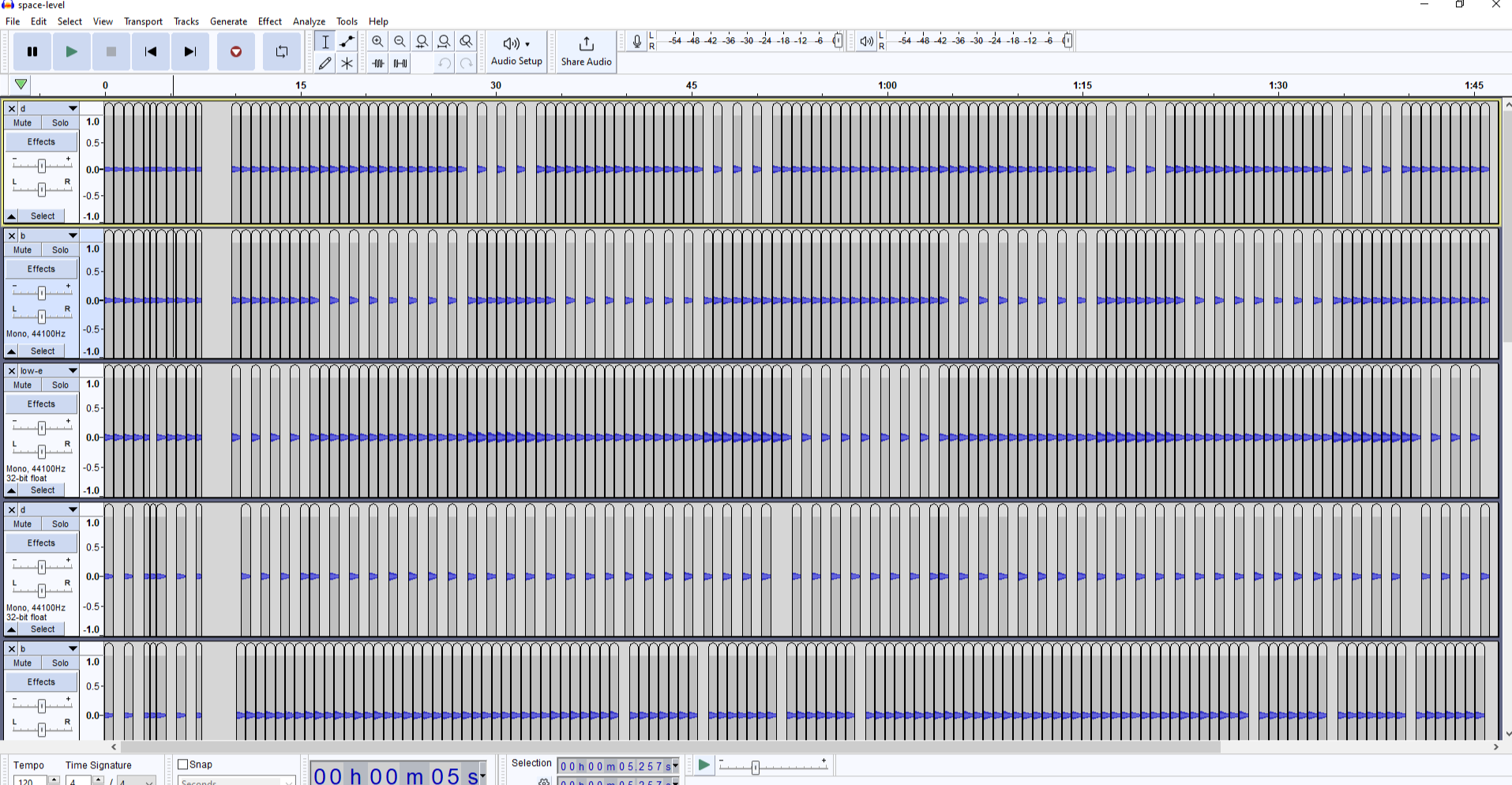Image resolution: width=1512 pixels, height=785 pixels.
Task: Click Effects button on first d track
Action: (x=41, y=142)
